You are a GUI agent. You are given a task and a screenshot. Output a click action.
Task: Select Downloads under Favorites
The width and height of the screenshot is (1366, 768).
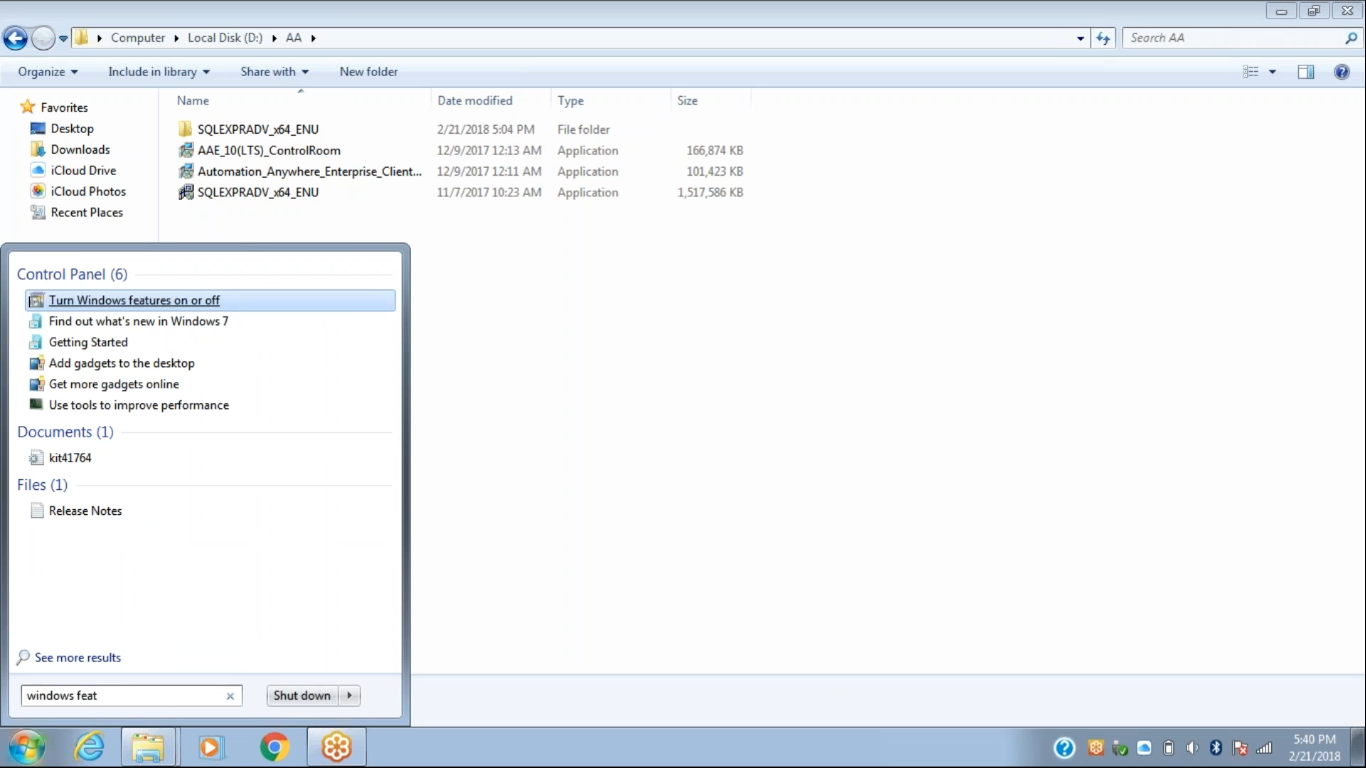[80, 150]
